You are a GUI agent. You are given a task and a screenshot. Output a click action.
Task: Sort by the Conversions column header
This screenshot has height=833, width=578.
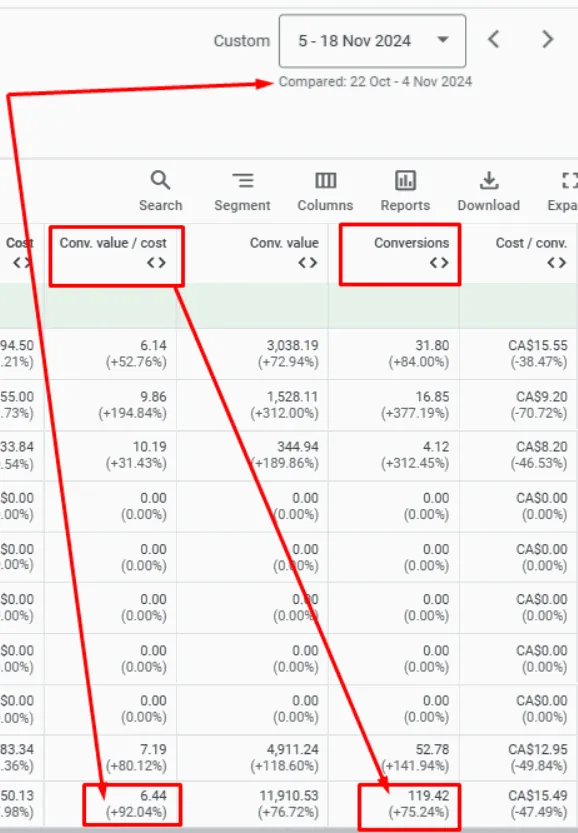point(412,243)
